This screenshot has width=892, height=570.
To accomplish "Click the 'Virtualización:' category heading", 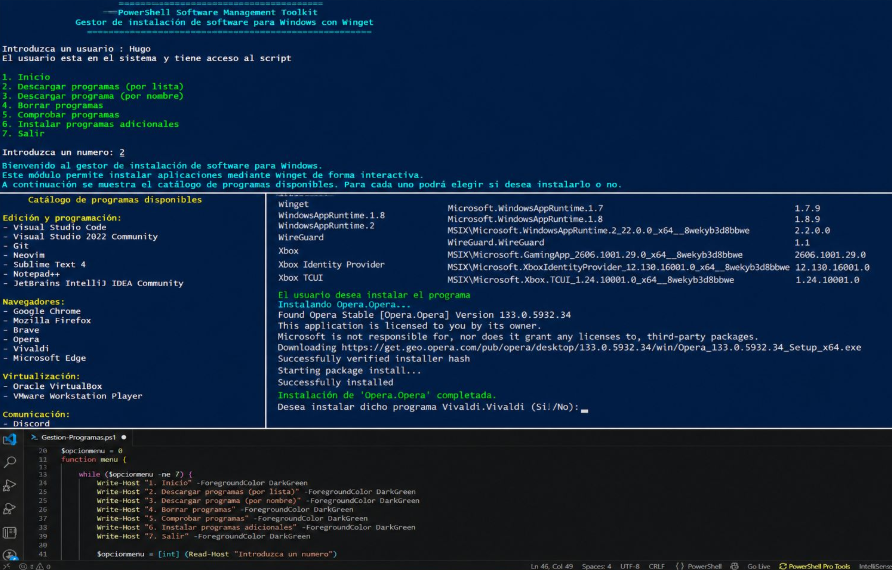I will coord(41,376).
